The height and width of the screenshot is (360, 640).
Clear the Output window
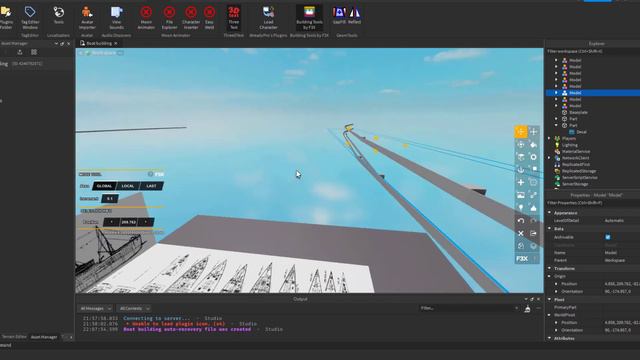click(x=527, y=309)
